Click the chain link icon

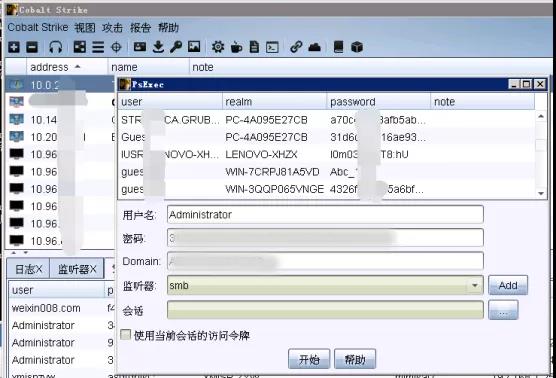point(296,47)
